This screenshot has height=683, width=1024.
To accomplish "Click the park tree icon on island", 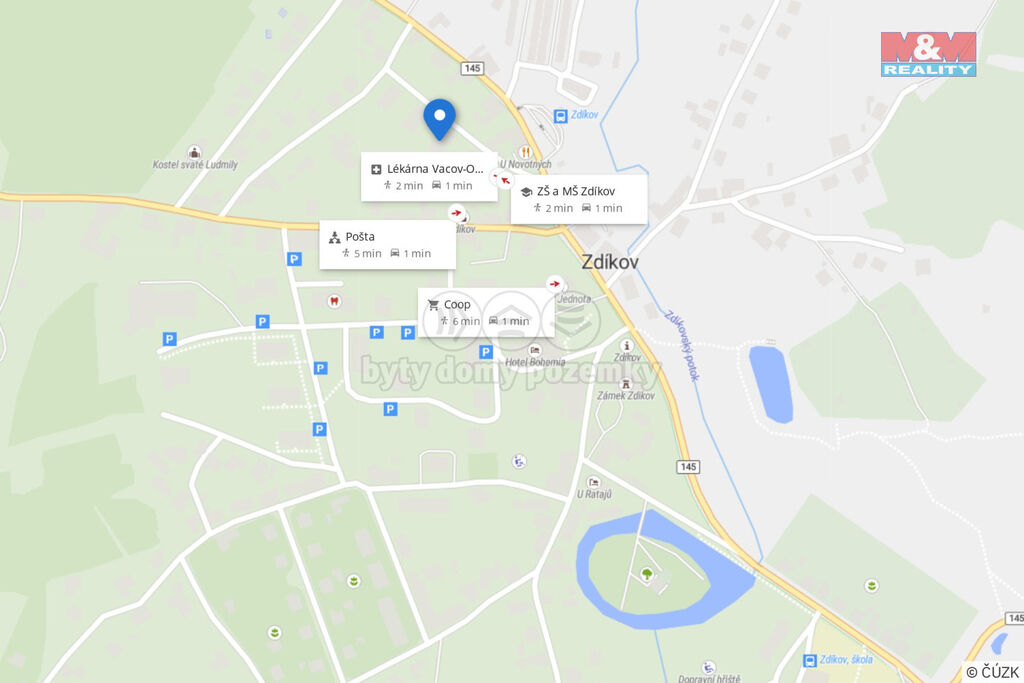I will click(x=647, y=574).
